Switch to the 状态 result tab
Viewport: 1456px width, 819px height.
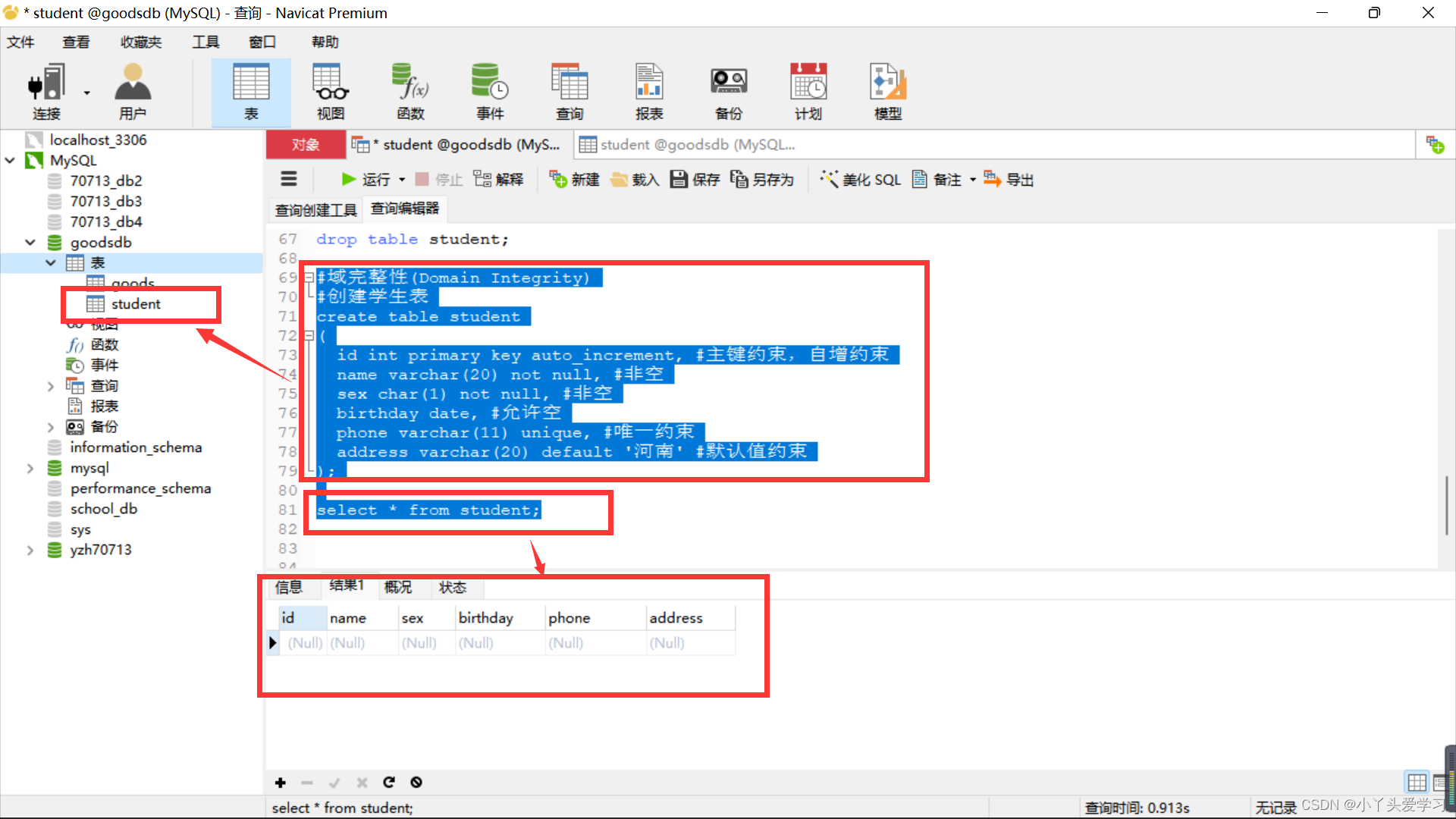(x=453, y=588)
